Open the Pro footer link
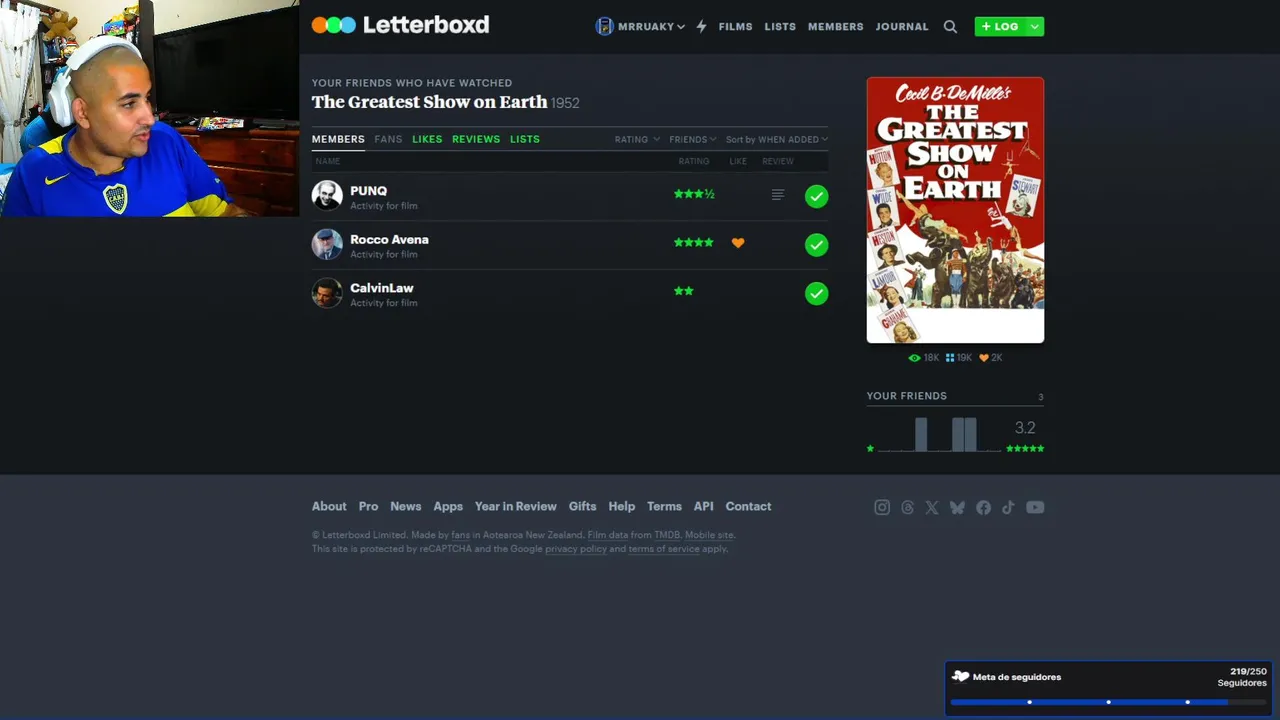The image size is (1280, 720). [x=368, y=506]
